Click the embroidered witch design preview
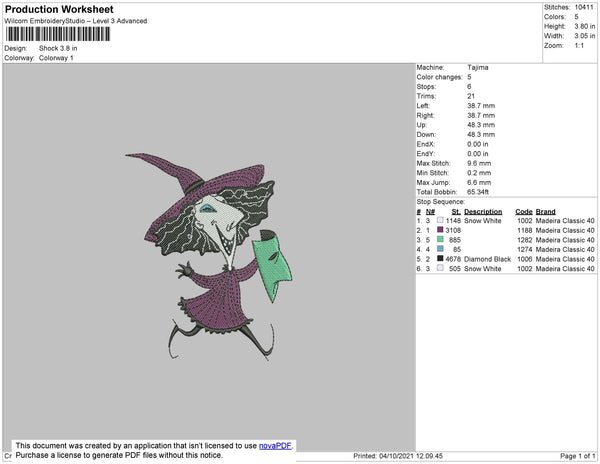The image size is (600, 464). pos(209,256)
